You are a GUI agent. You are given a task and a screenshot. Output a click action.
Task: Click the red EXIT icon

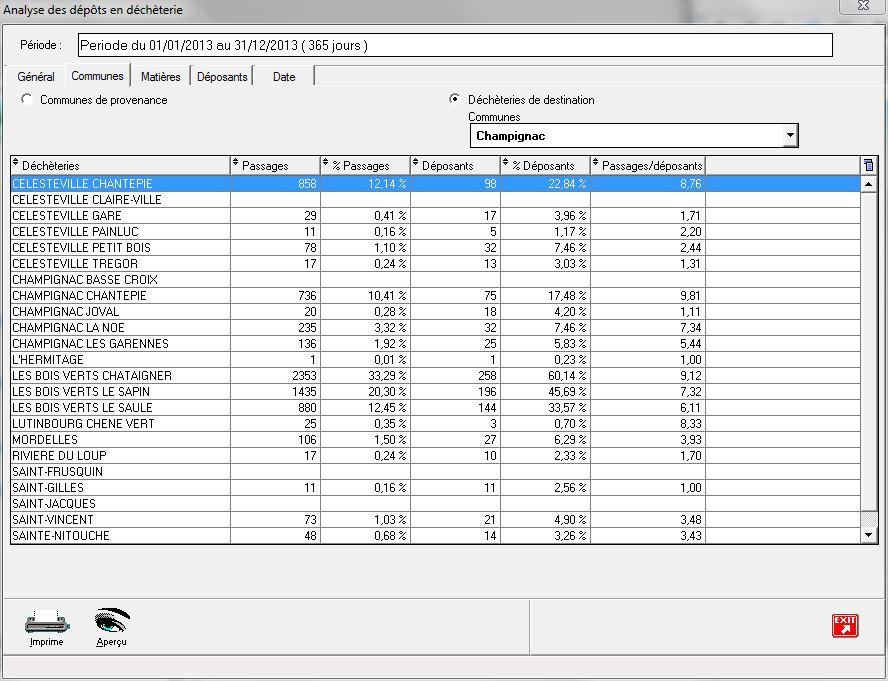pyautogui.click(x=845, y=626)
